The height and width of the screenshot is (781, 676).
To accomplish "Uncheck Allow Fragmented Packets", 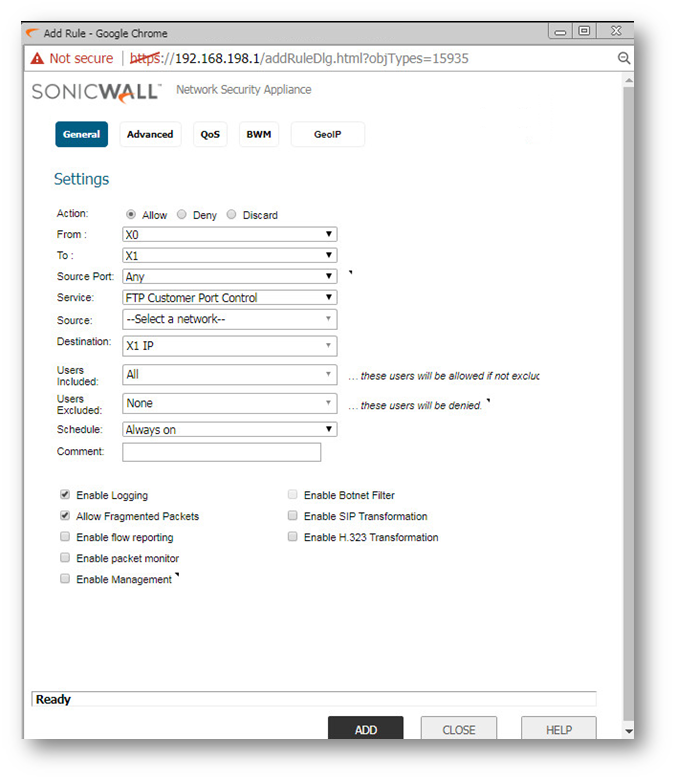I will 65,515.
